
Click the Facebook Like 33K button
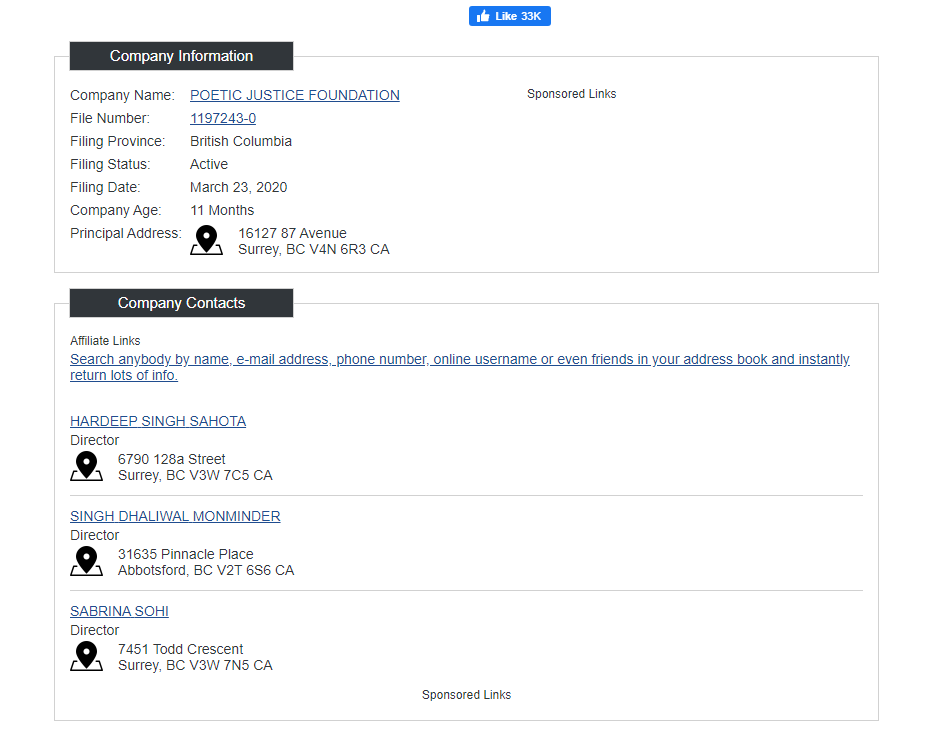click(509, 16)
